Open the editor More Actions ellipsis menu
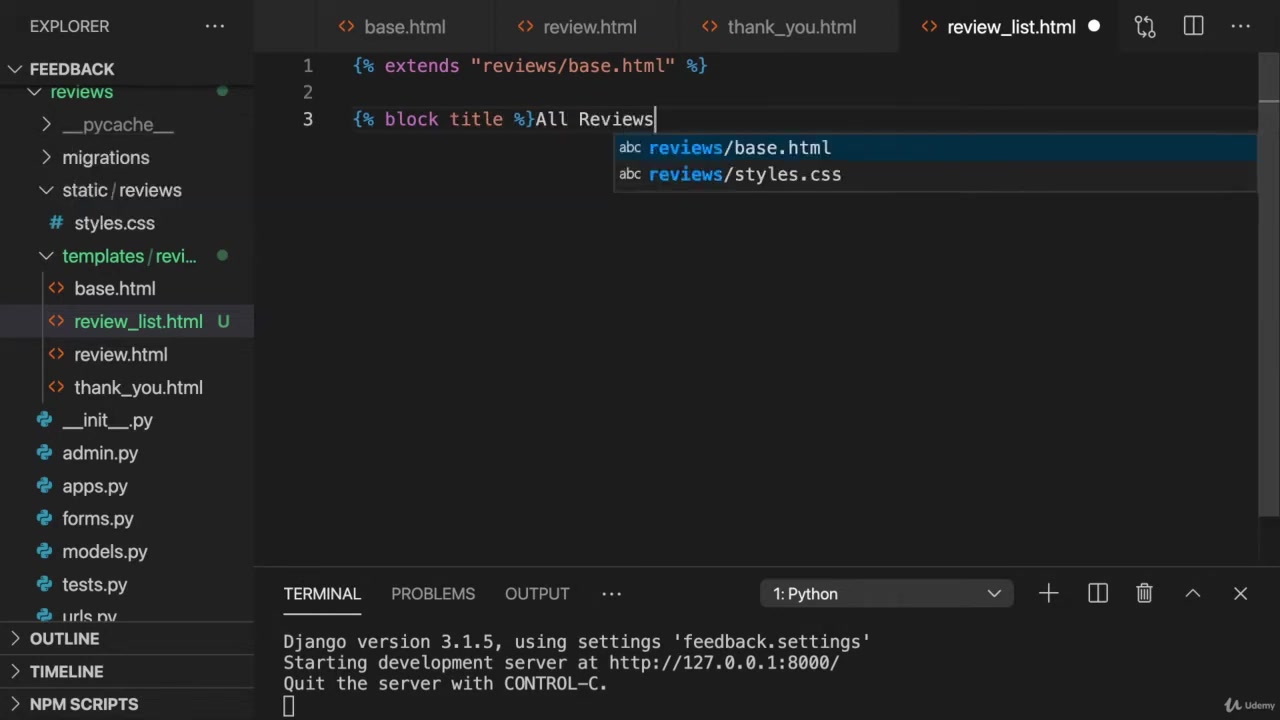Image resolution: width=1280 pixels, height=720 pixels. (x=1241, y=27)
